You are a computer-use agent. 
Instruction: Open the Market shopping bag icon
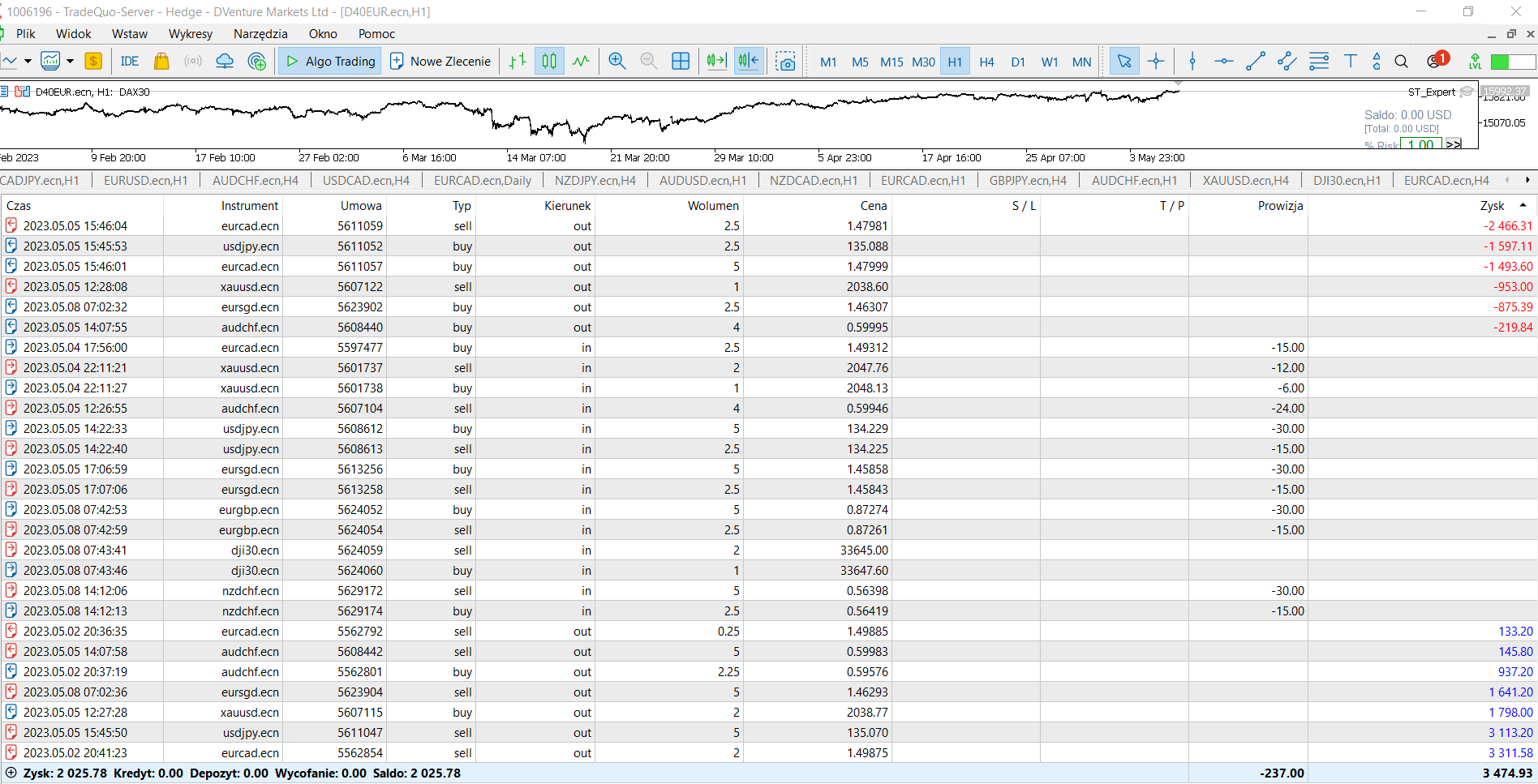(161, 62)
